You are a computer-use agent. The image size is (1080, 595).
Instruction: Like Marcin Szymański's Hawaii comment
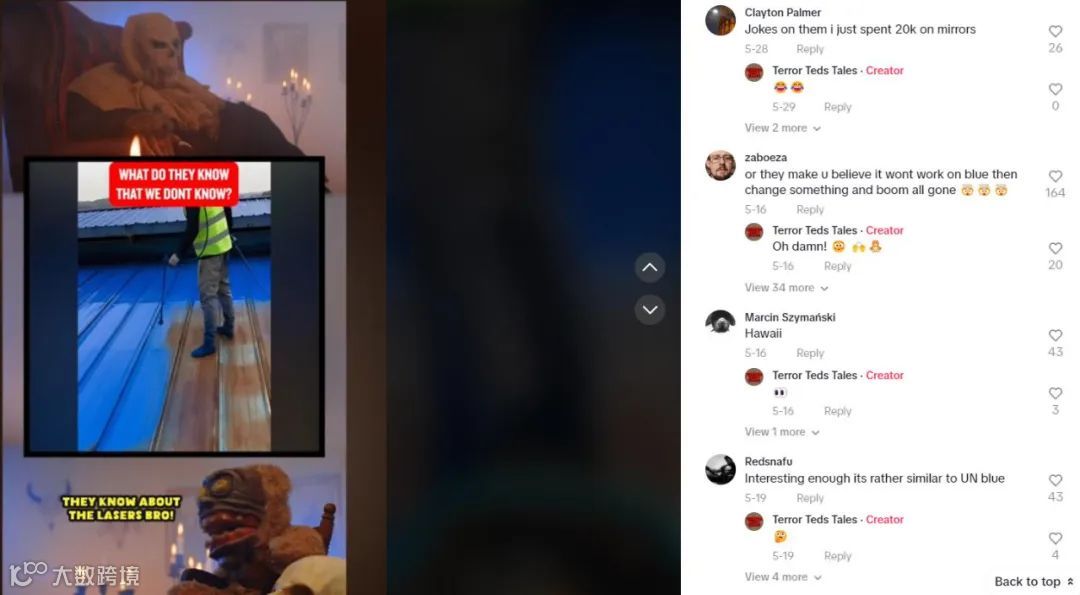(x=1055, y=335)
